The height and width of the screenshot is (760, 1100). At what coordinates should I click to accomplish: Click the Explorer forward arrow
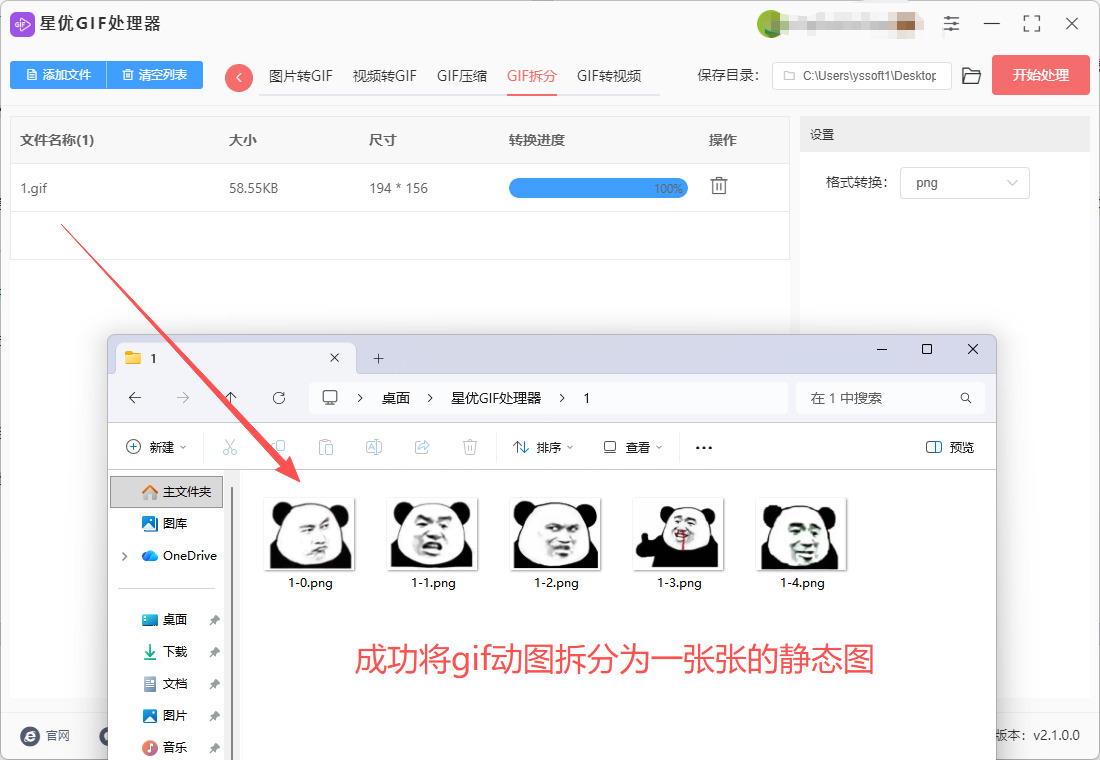click(x=183, y=398)
